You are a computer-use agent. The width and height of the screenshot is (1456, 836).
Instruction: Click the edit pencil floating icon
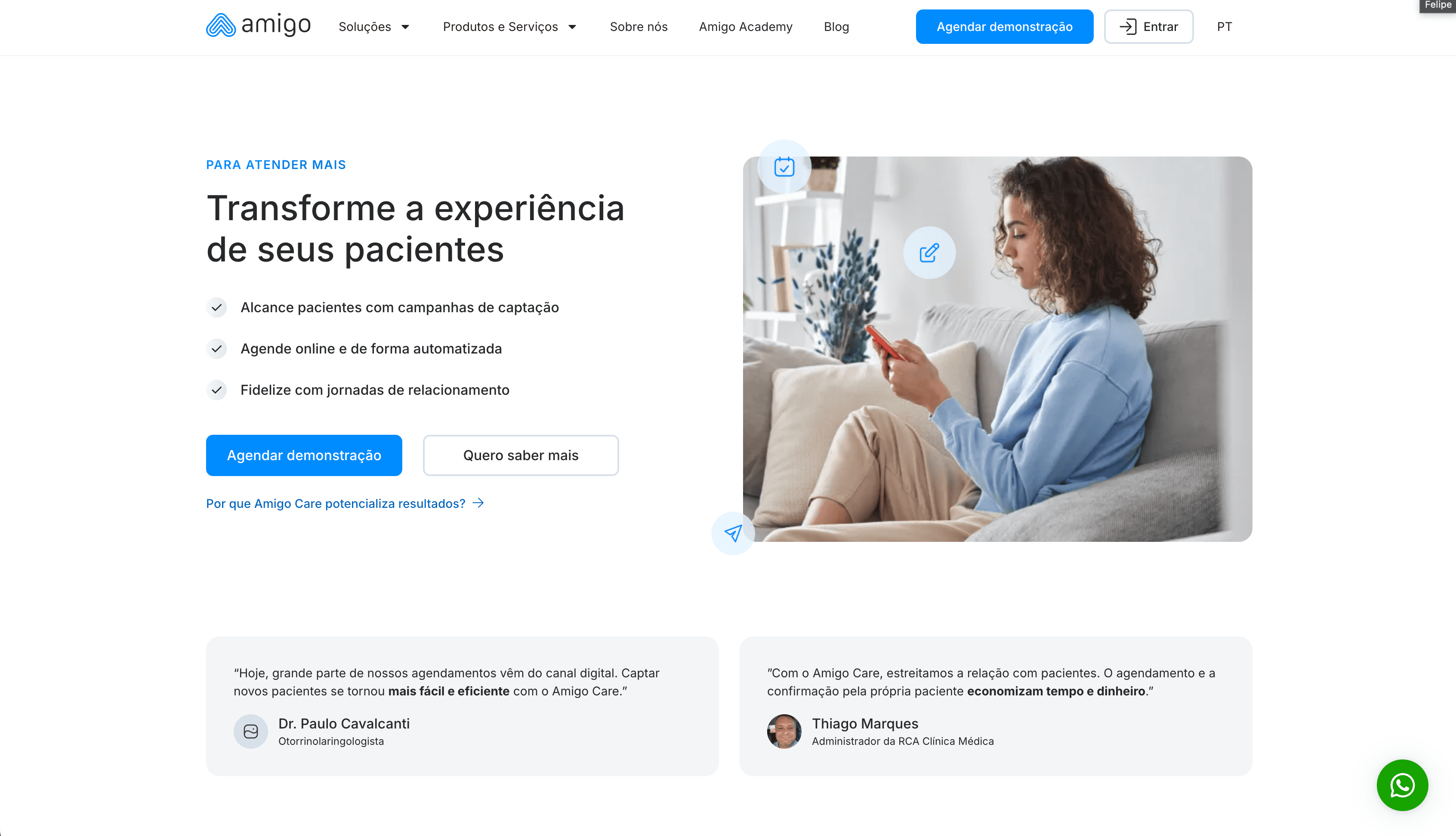(929, 252)
